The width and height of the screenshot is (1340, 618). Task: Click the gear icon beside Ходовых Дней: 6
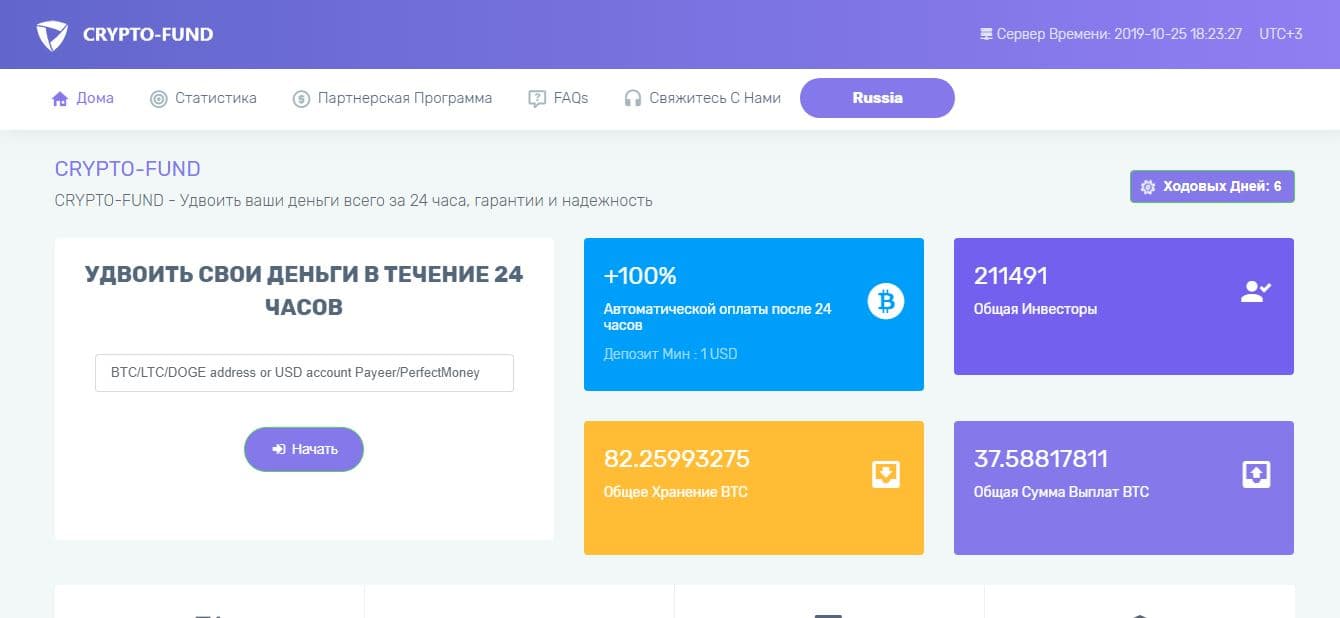tap(1146, 186)
